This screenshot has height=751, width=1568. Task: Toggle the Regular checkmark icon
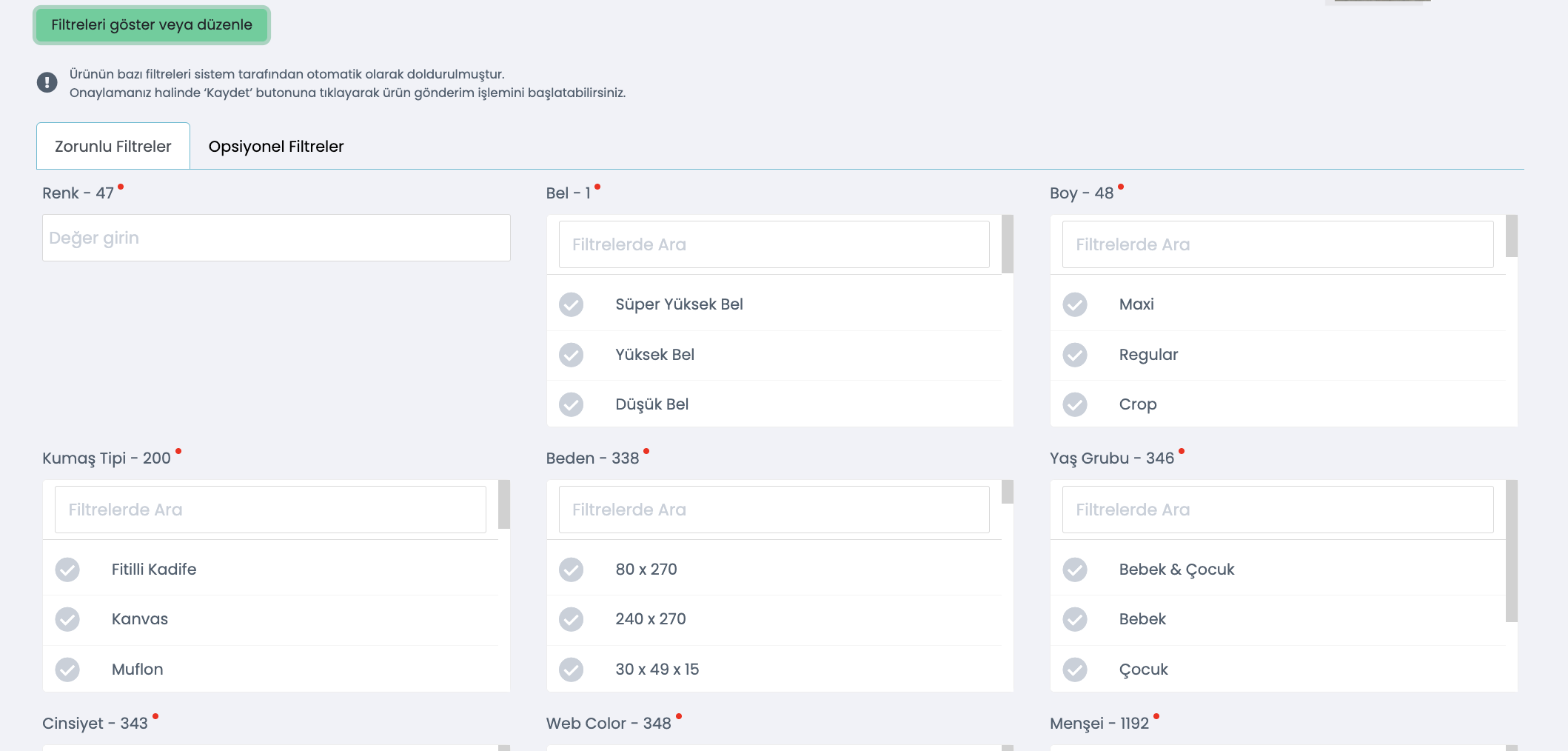(1075, 355)
